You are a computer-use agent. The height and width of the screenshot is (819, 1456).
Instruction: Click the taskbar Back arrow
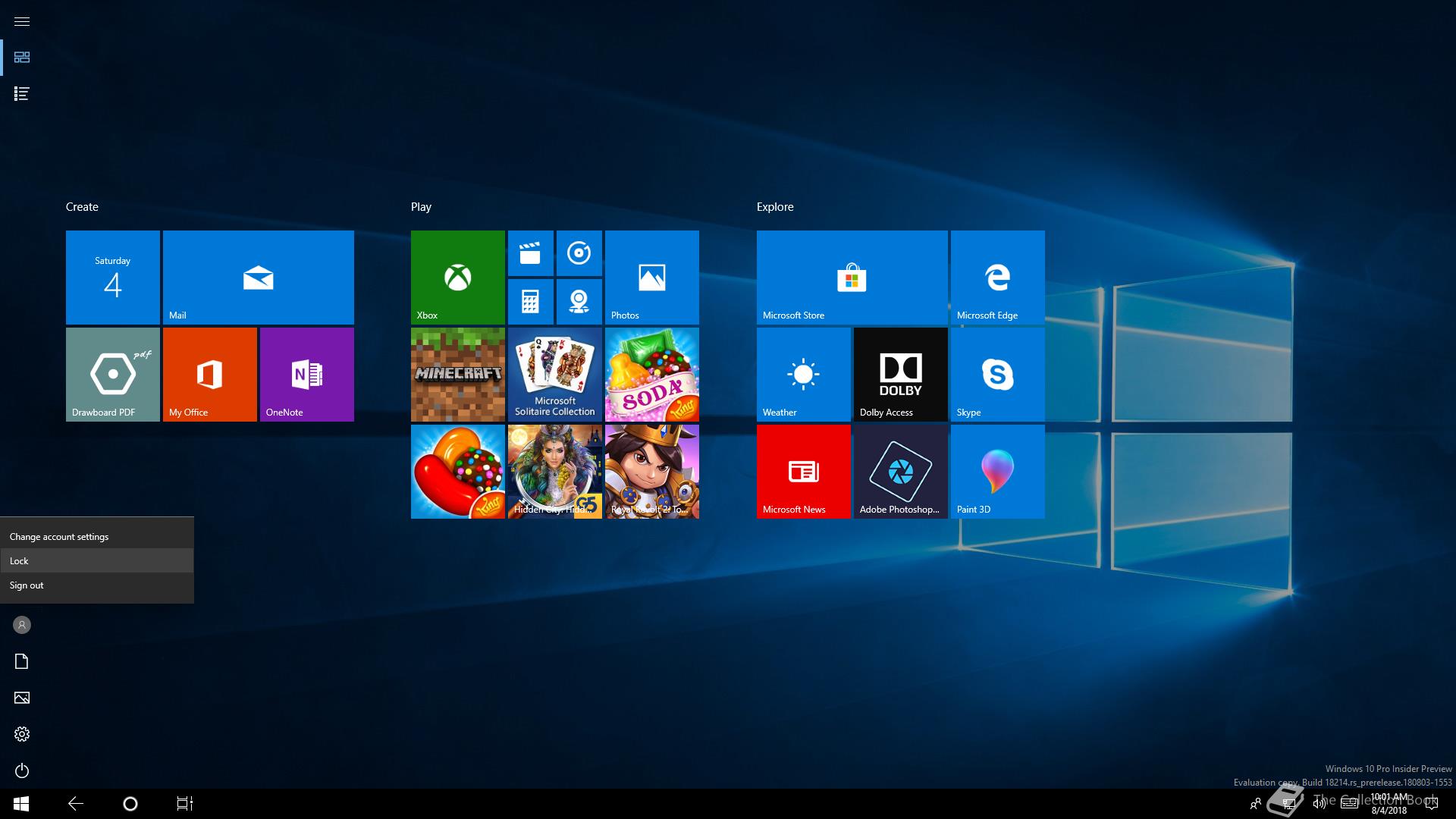point(76,804)
